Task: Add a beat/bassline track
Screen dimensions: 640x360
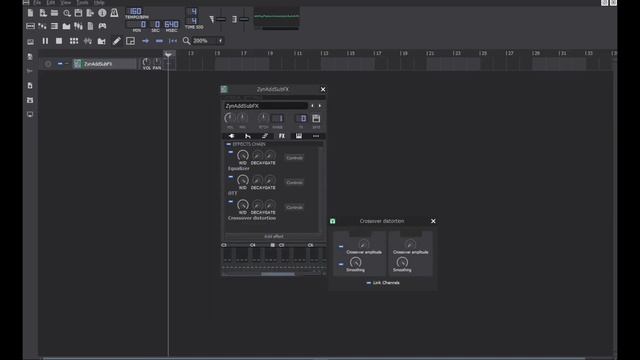Action: (74, 41)
